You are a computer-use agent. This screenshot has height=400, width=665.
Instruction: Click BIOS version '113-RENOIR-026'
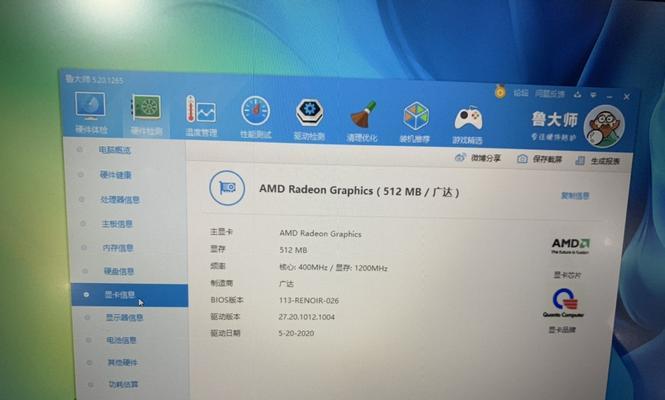[309, 300]
